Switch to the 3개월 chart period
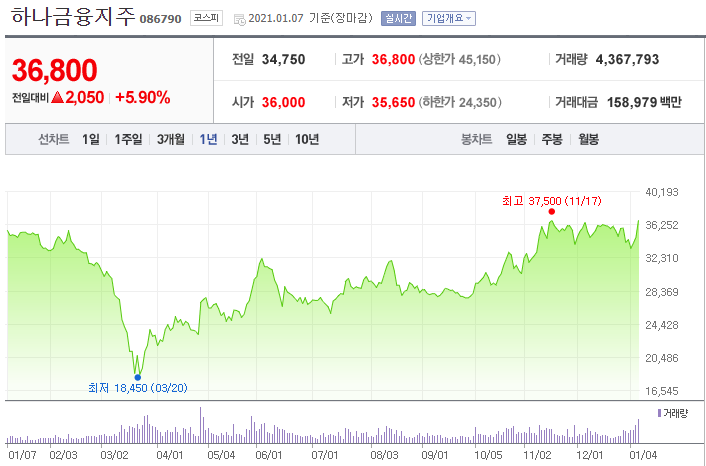Screen dimensions: 706x466 pyautogui.click(x=171, y=139)
